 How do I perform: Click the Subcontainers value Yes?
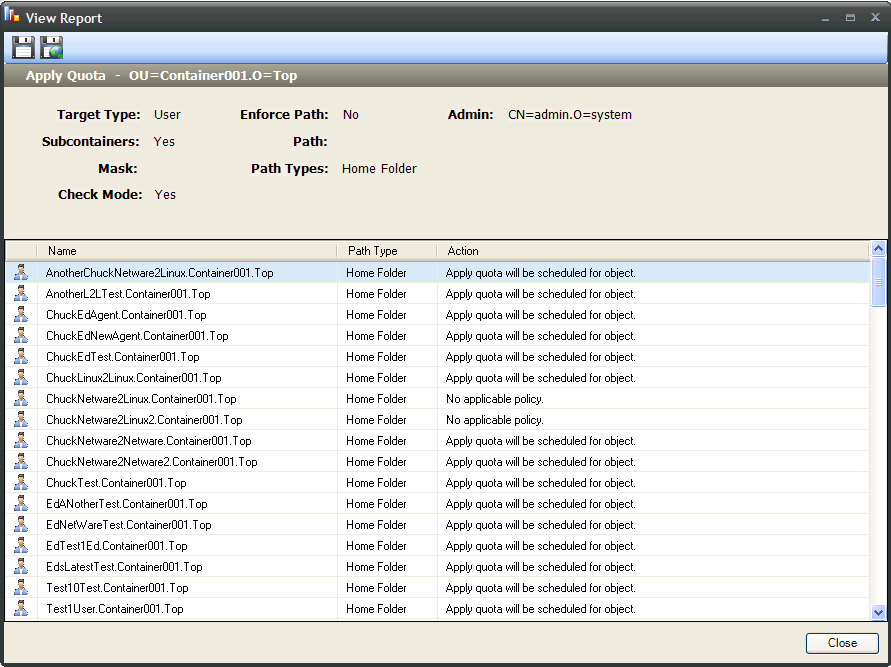click(x=164, y=141)
